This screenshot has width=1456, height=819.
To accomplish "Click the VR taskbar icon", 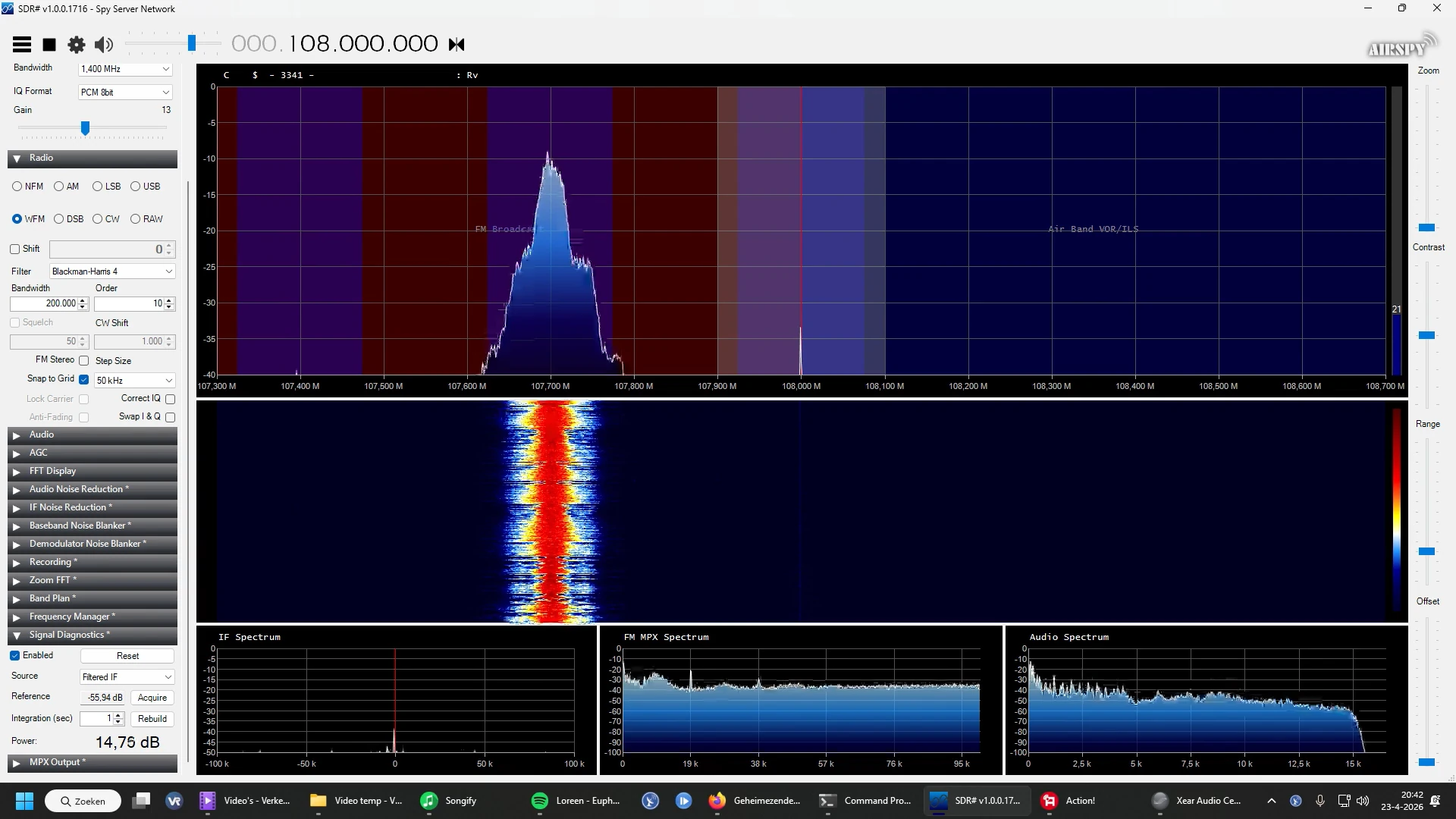I will click(x=174, y=801).
